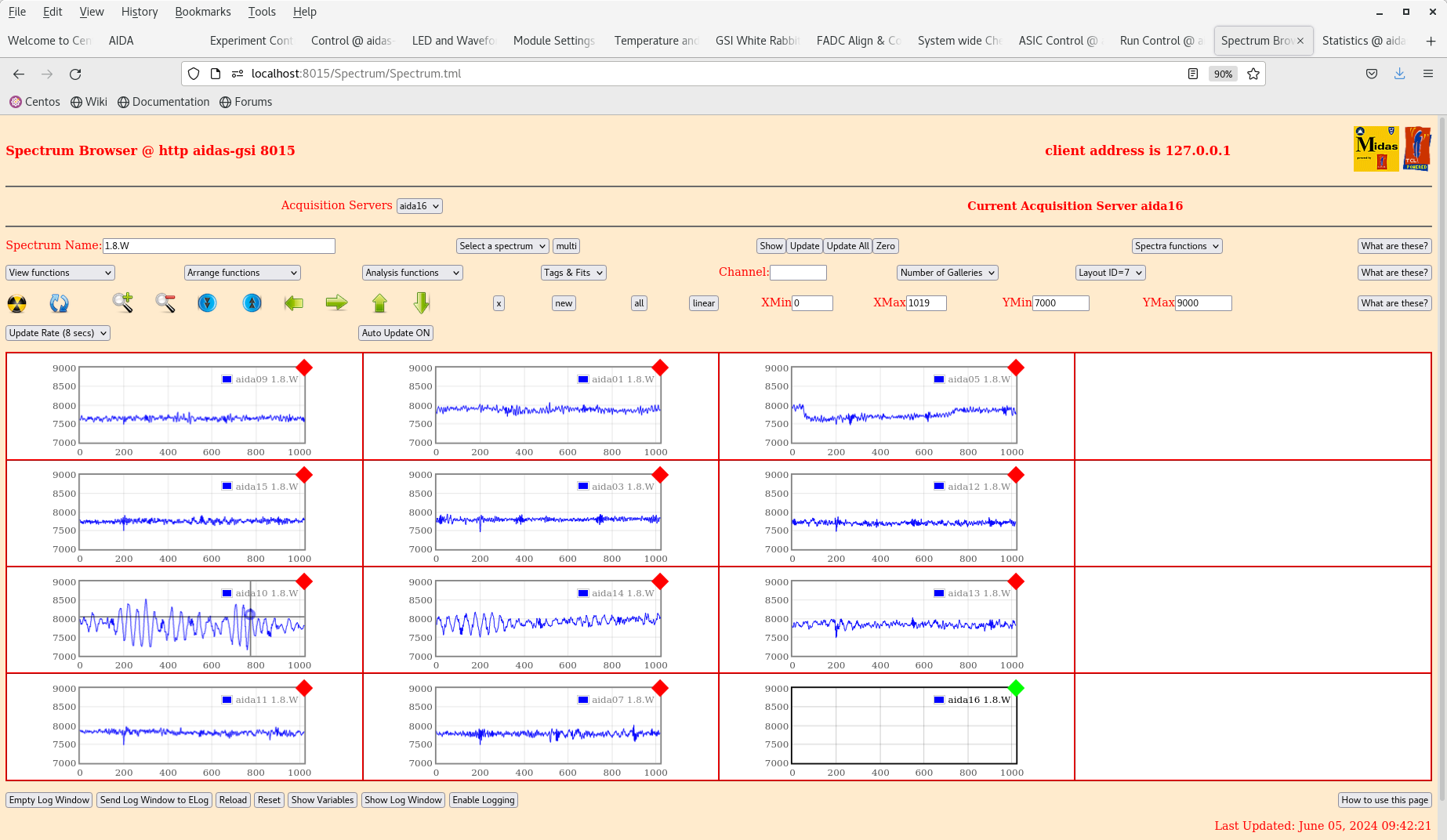
Task: Click the page zoom 90% indicator
Action: pyautogui.click(x=1223, y=74)
